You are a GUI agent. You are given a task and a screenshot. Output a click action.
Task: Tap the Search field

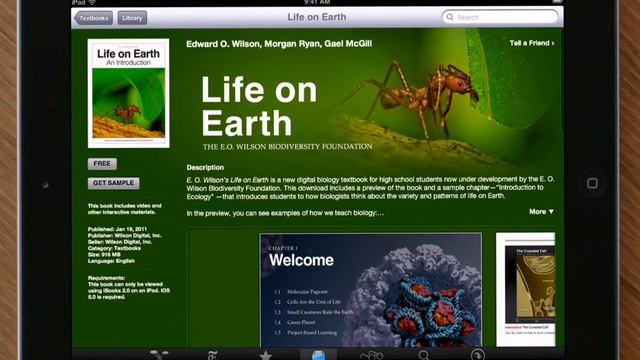tap(500, 17)
